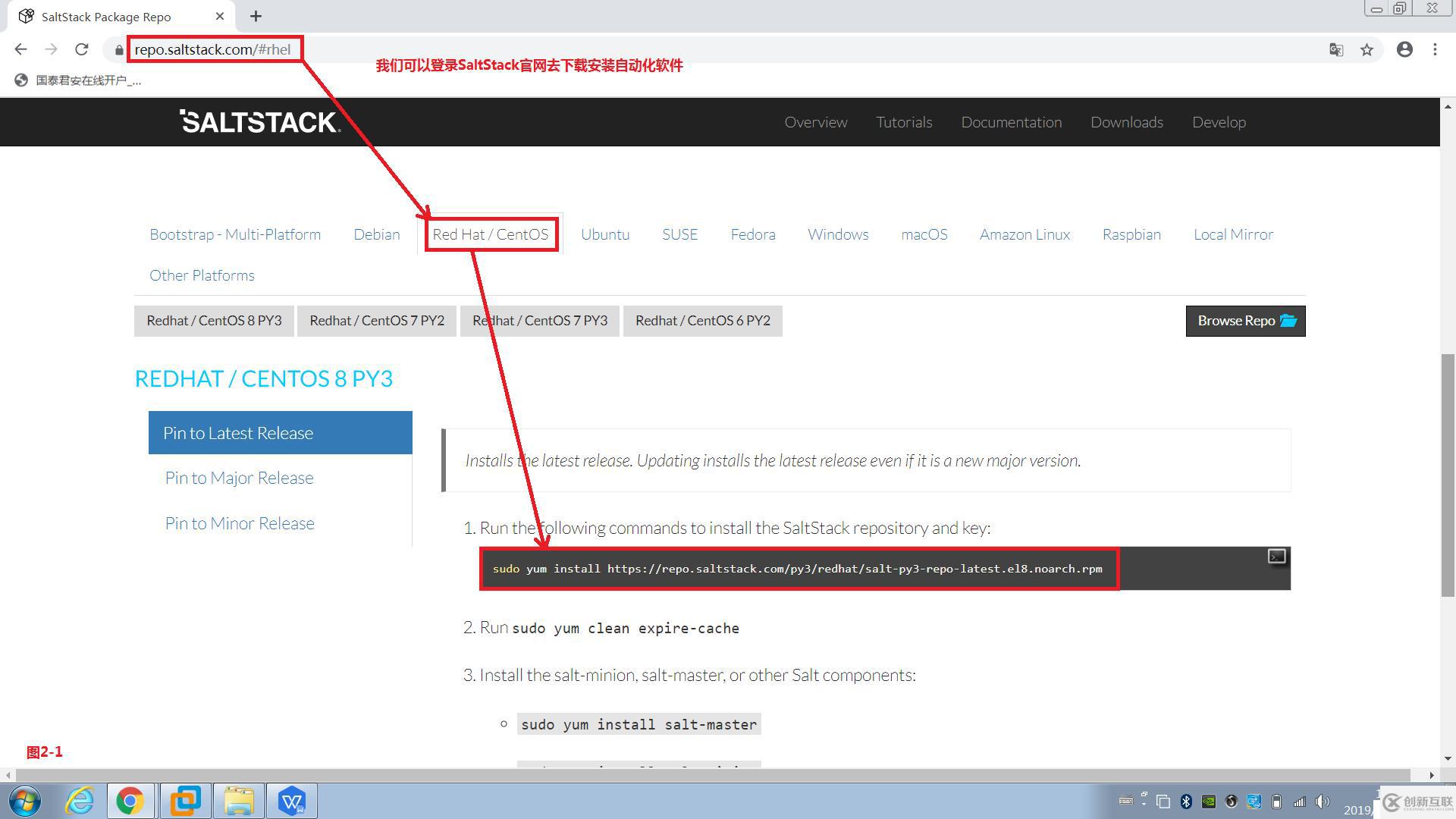Select the Raspbian tab
1456x819 pixels.
tap(1131, 234)
